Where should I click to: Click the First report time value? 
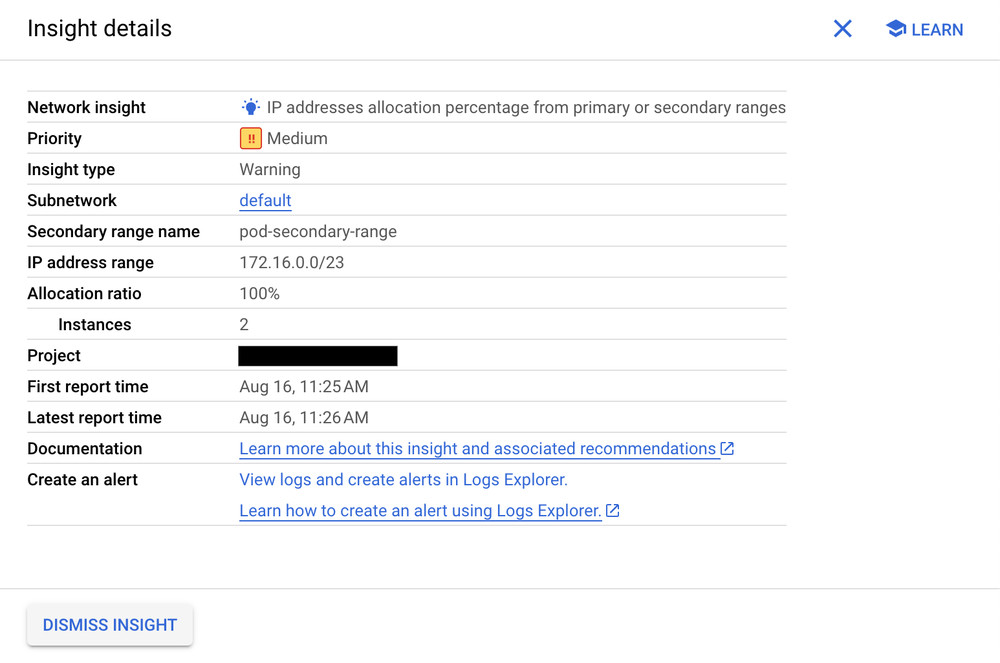[x=304, y=387]
